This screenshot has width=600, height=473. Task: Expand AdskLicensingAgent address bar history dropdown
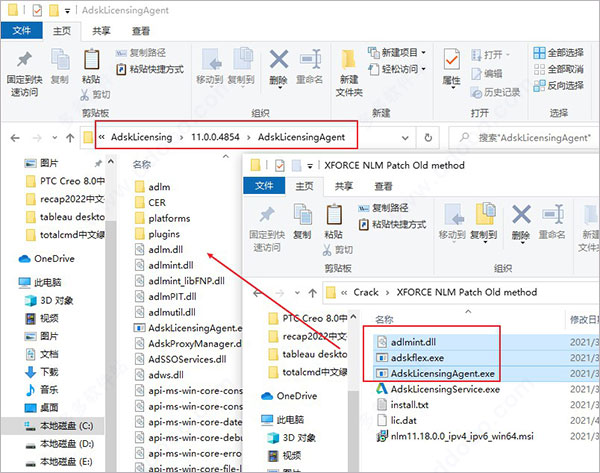(x=405, y=138)
